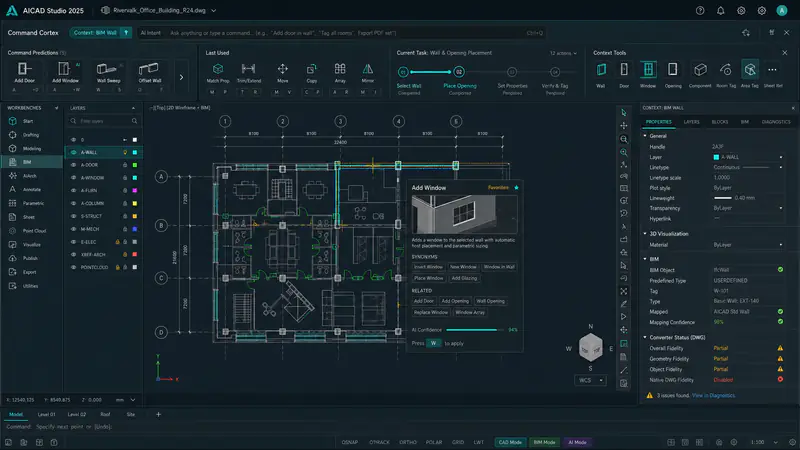Open the AIArch workbench
The image size is (800, 450).
point(32,176)
